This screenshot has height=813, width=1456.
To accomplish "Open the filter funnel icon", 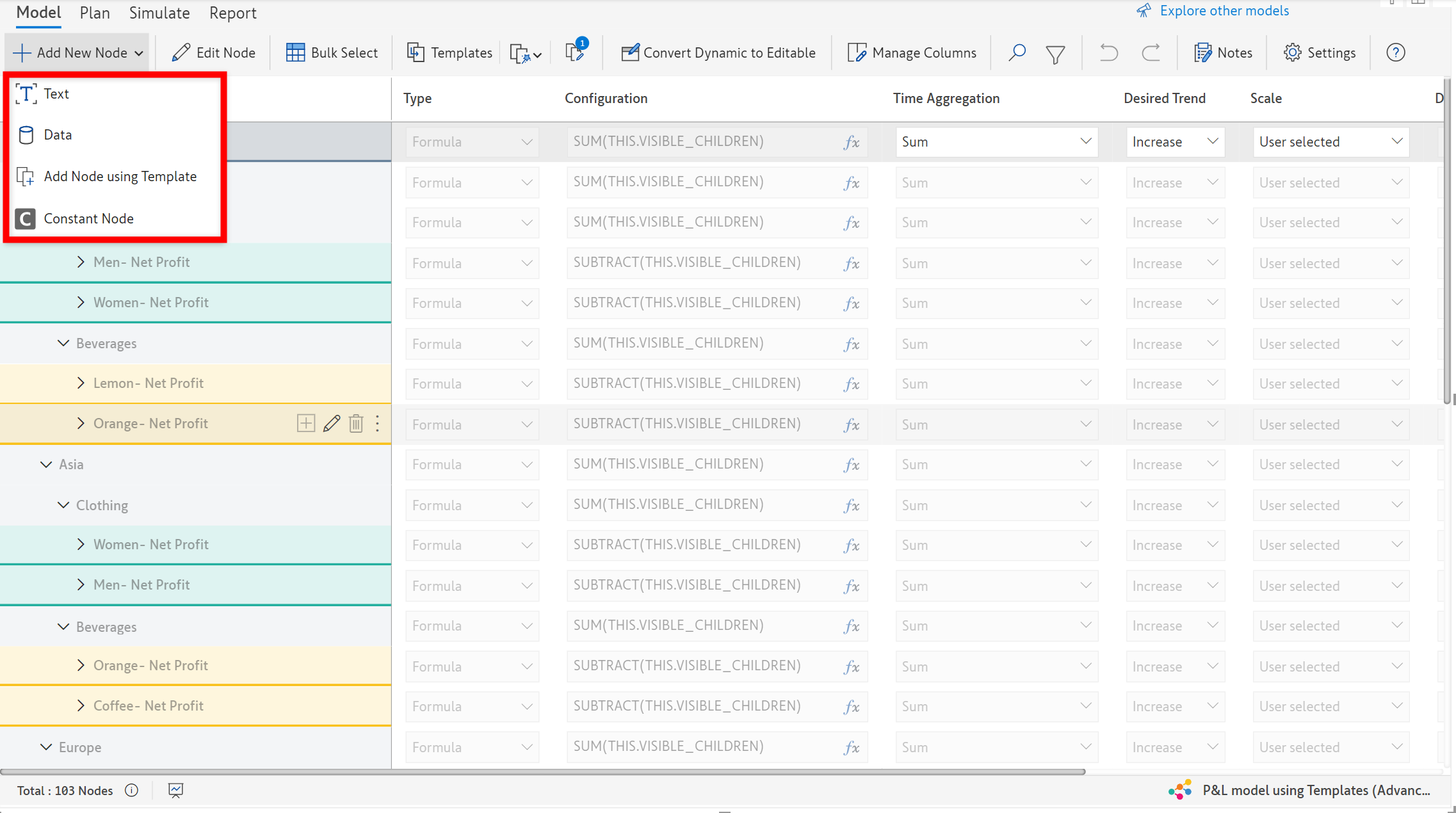I will [x=1055, y=53].
